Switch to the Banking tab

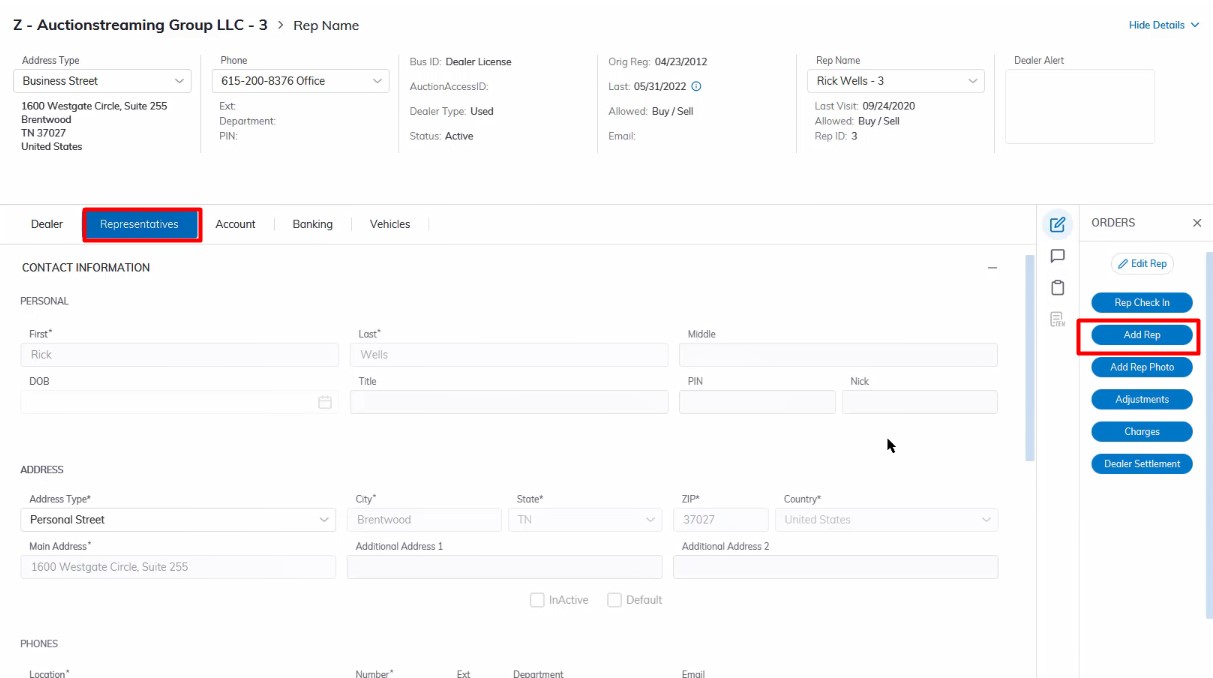pyautogui.click(x=312, y=224)
